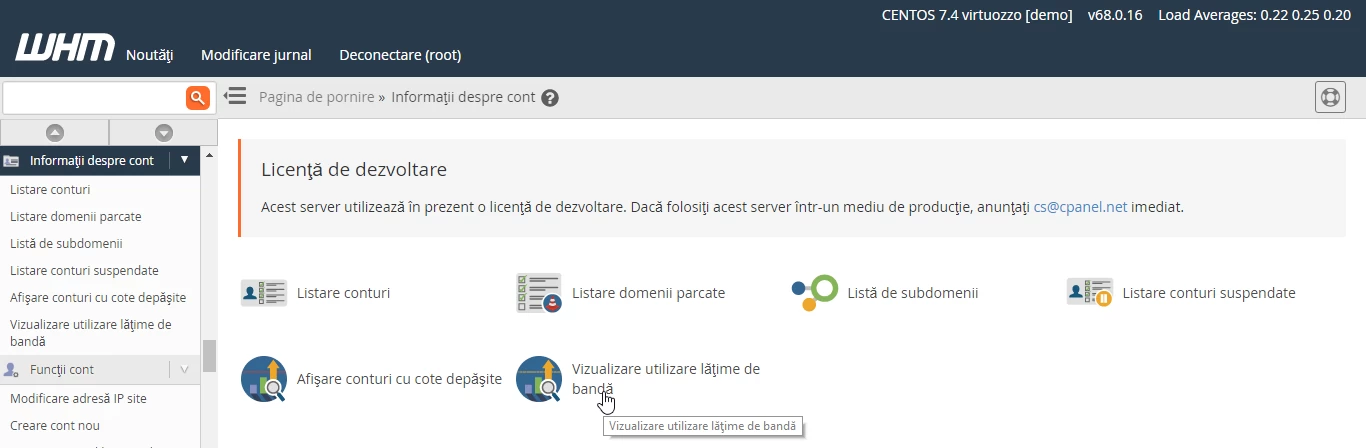Click the Licenţă de dezvoltare heading
1366x448 pixels.
coord(354,170)
